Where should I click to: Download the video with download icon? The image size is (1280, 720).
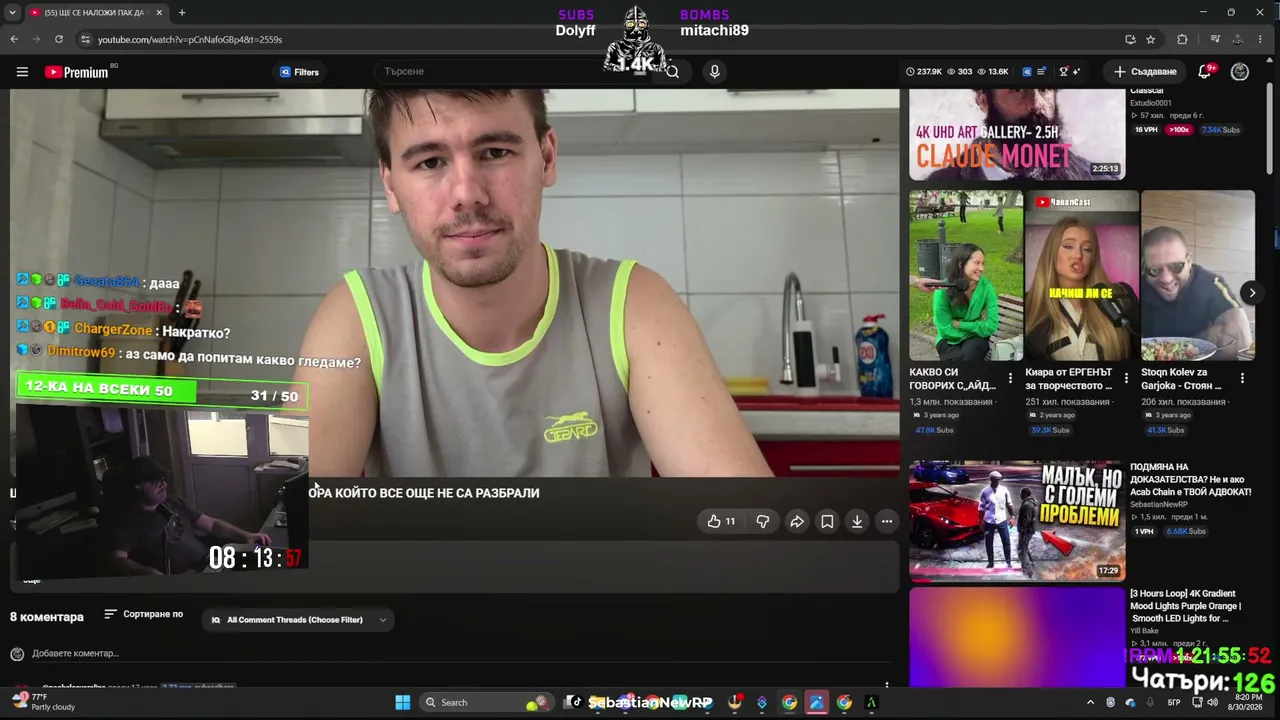coord(857,521)
